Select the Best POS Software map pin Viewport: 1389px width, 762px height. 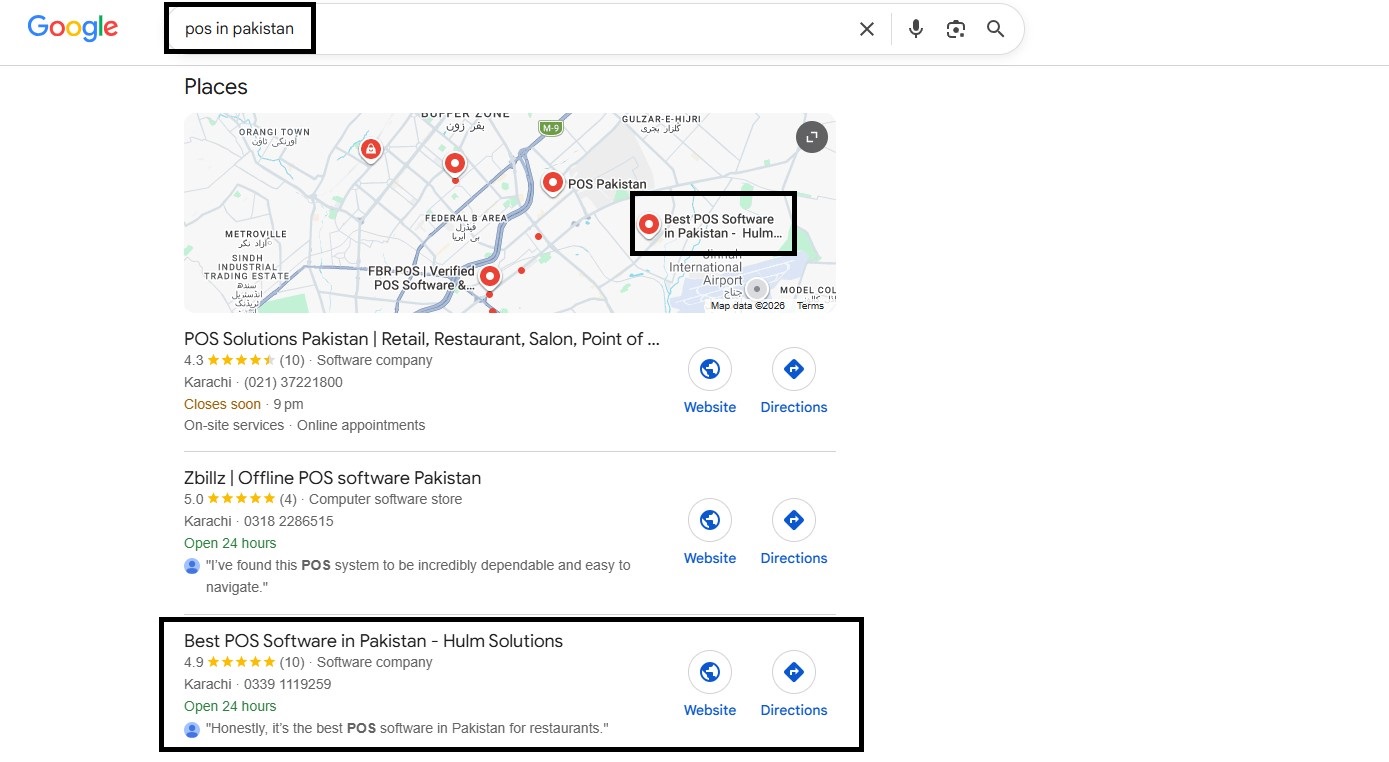[x=648, y=226]
